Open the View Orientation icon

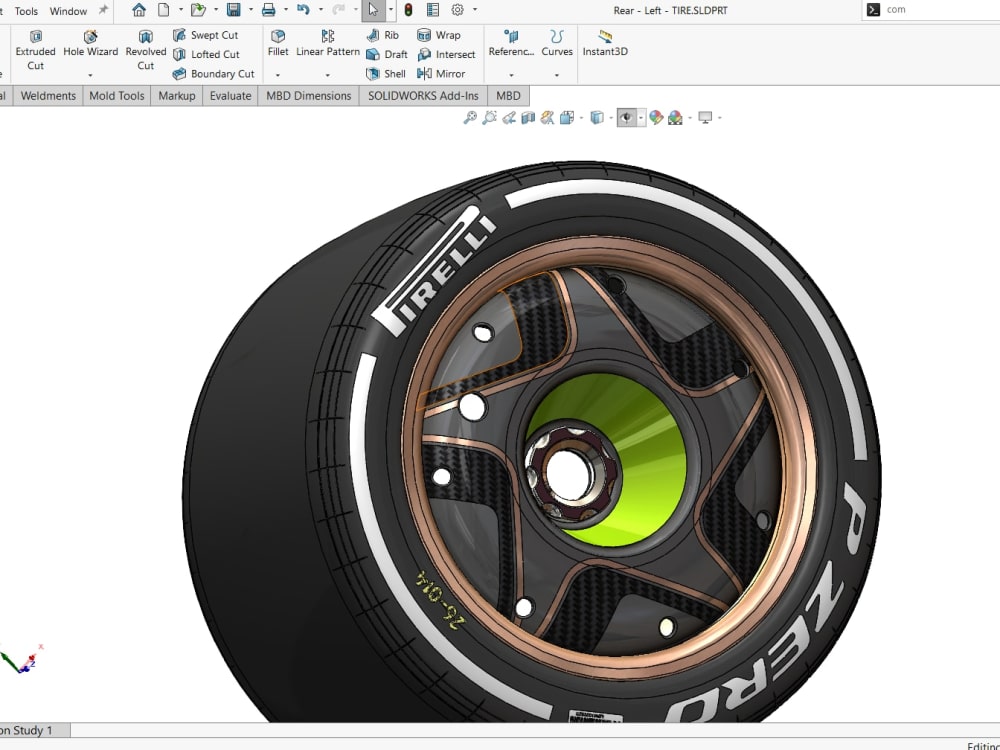(x=566, y=117)
